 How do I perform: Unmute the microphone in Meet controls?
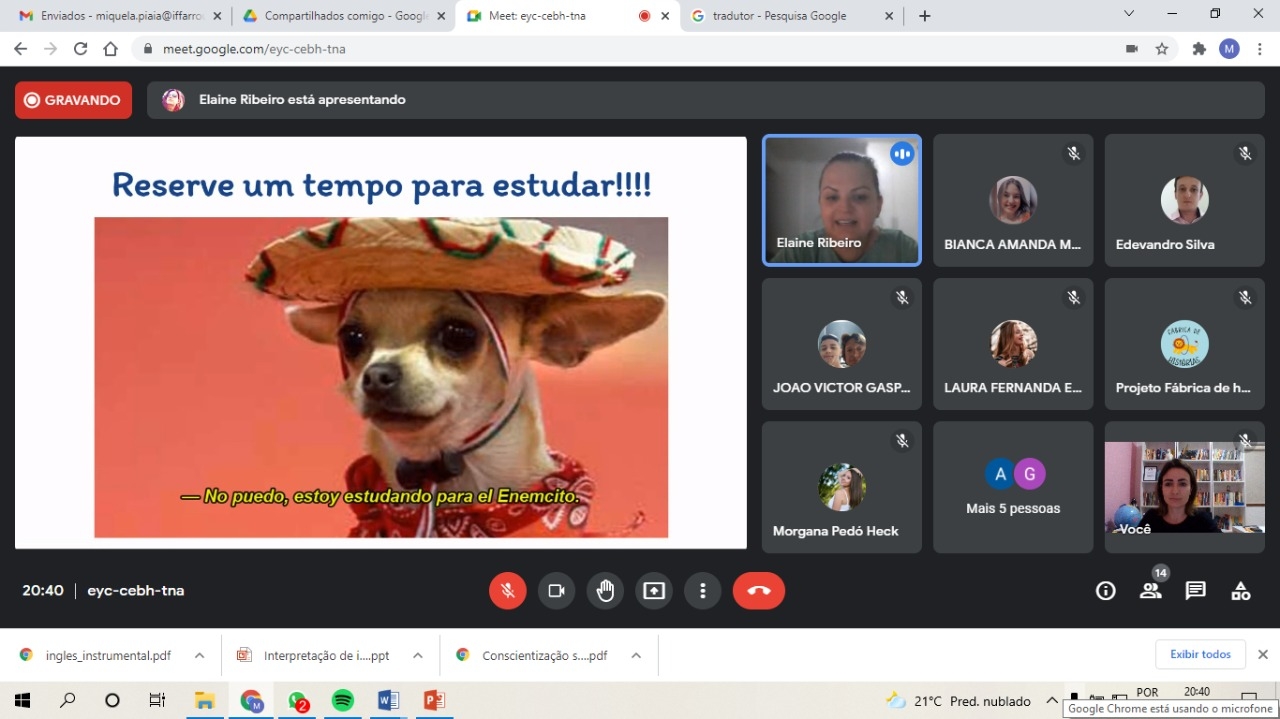(x=507, y=591)
